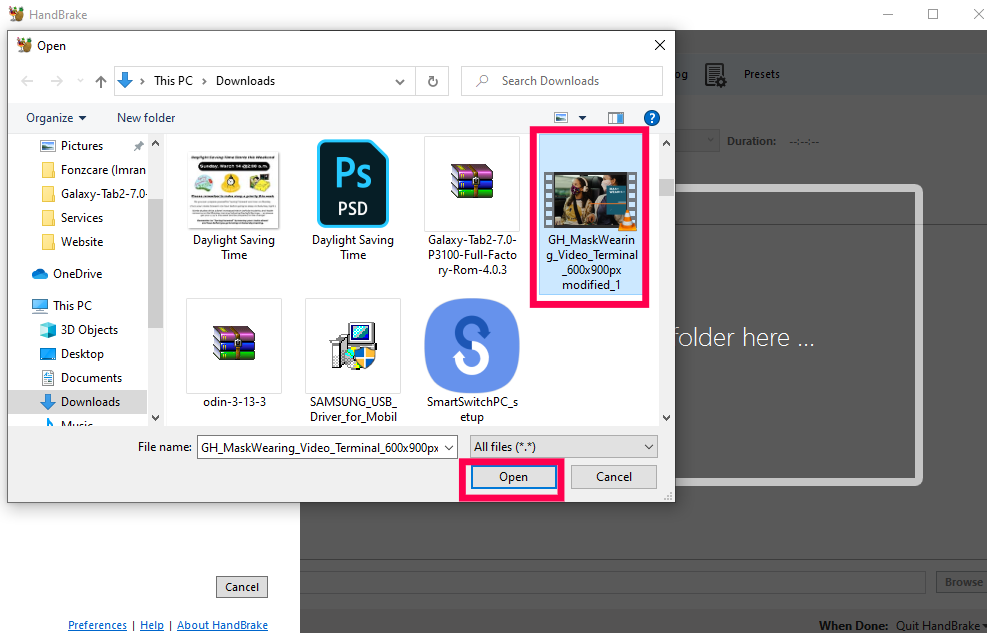Close the Open dialog with X
The width and height of the screenshot is (987, 633).
pos(660,45)
